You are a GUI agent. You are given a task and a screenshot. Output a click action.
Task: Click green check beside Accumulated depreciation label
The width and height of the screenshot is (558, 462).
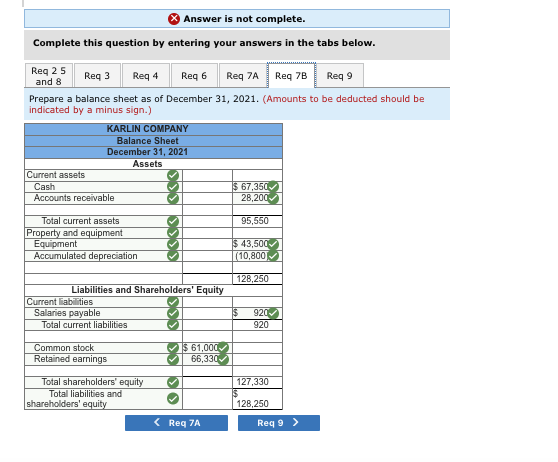[x=173, y=256]
